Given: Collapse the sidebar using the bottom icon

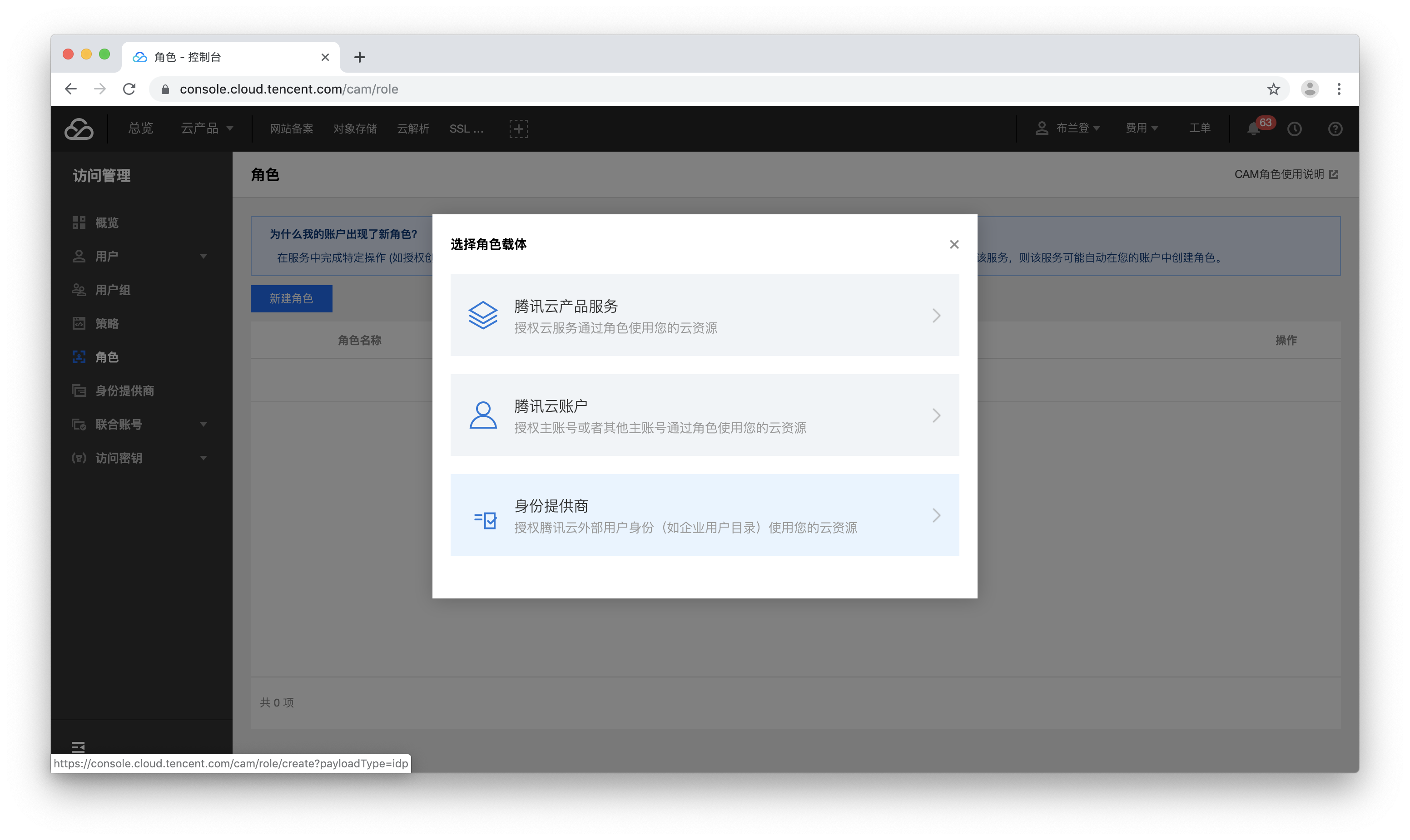Looking at the screenshot, I should [x=79, y=747].
